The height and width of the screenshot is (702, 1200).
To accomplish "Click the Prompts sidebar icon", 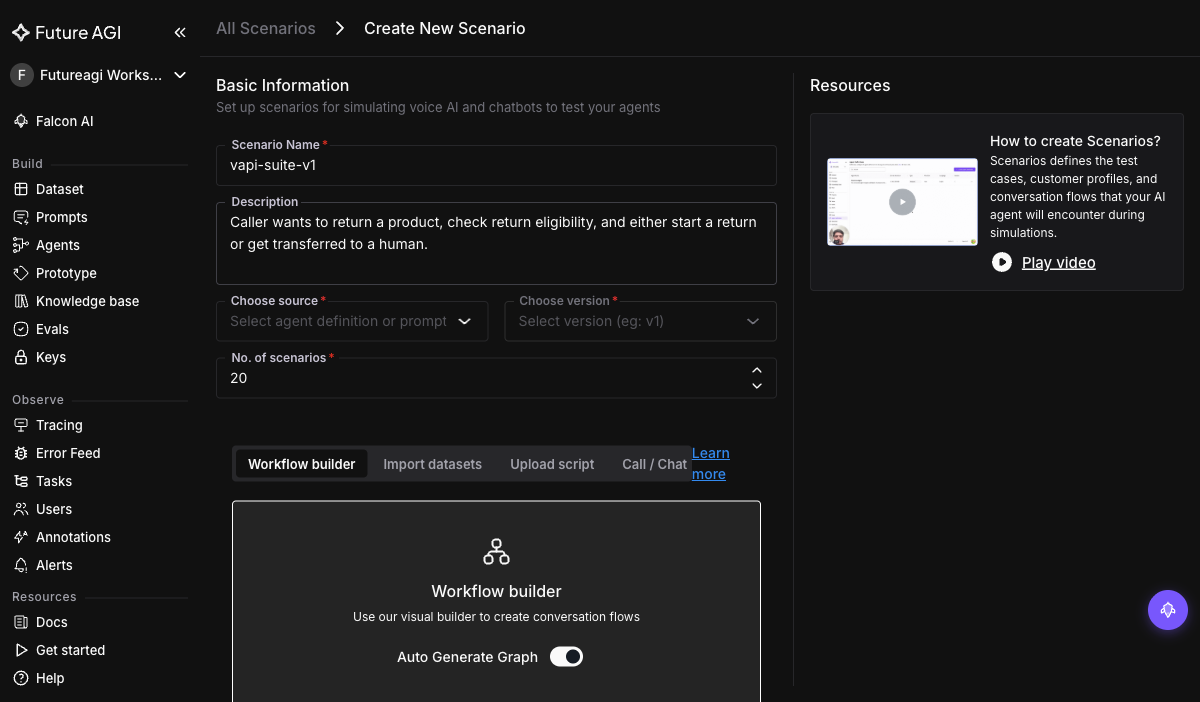I will pos(20,217).
